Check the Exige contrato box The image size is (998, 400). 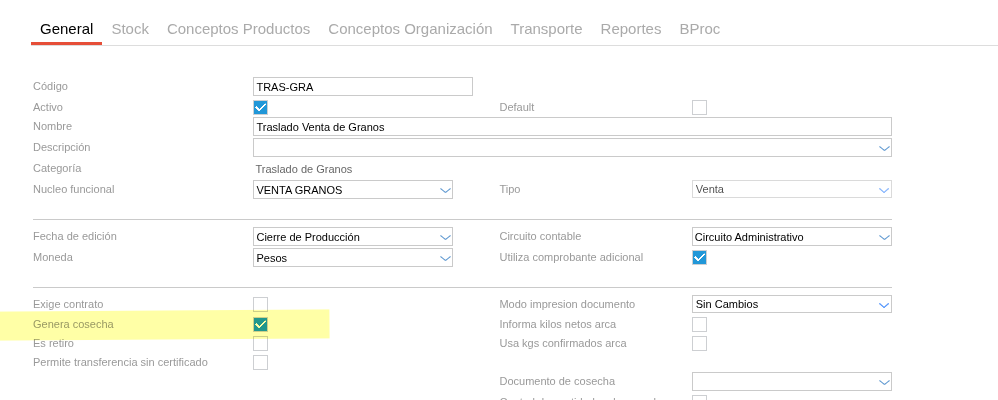coord(260,304)
